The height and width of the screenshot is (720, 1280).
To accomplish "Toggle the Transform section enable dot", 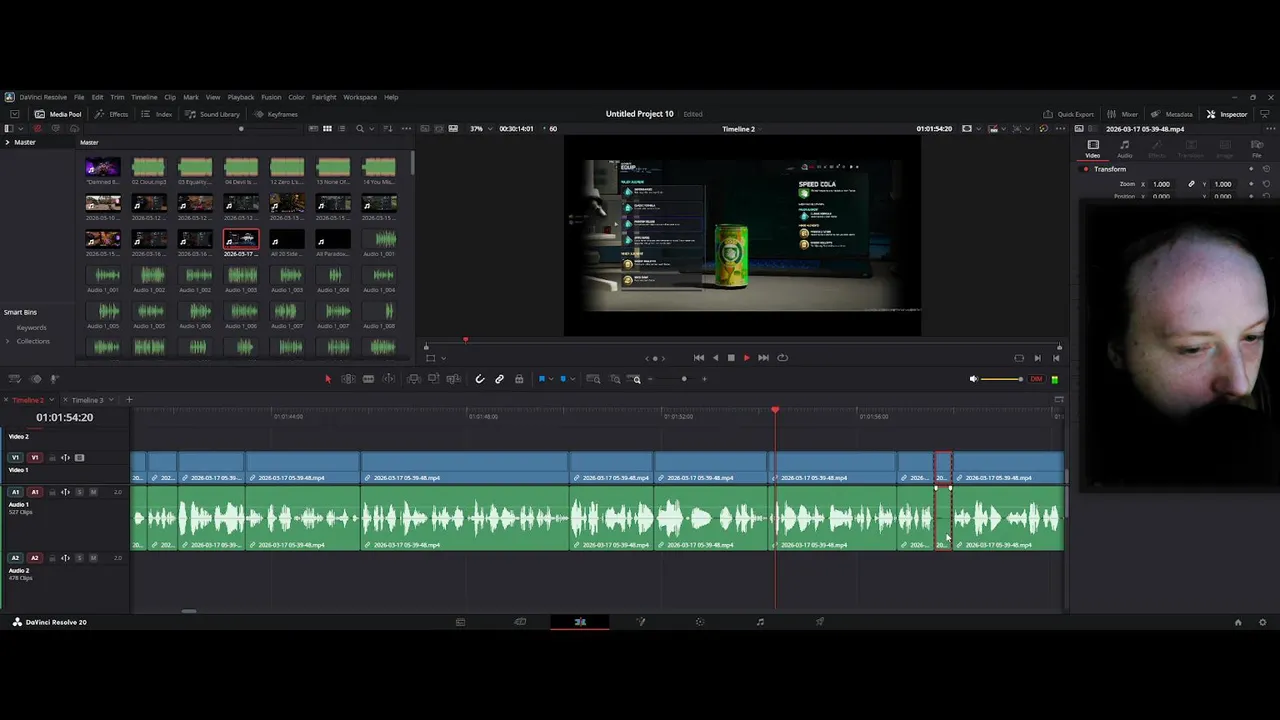I will tap(1086, 169).
